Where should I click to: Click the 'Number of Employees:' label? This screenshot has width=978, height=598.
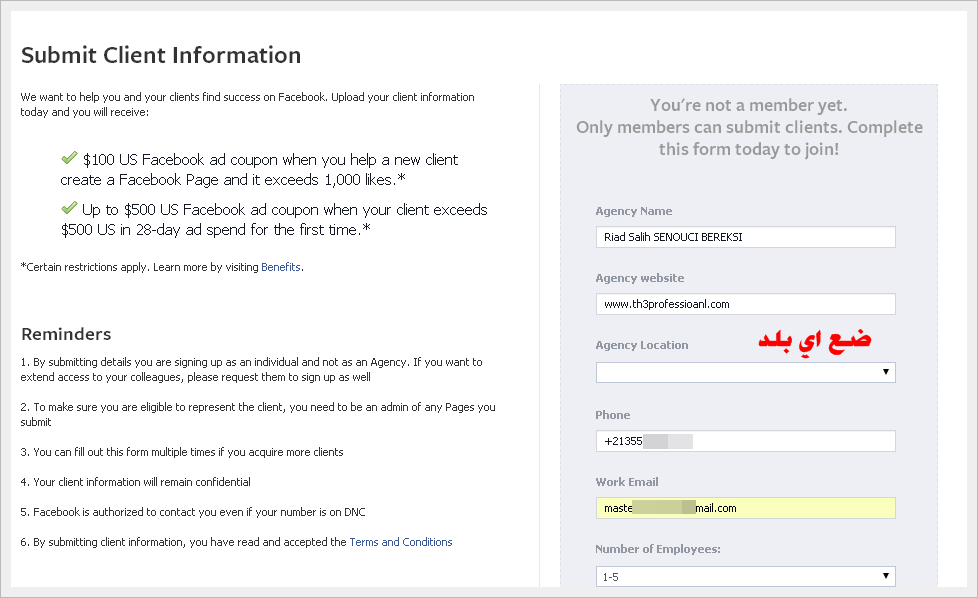657,549
